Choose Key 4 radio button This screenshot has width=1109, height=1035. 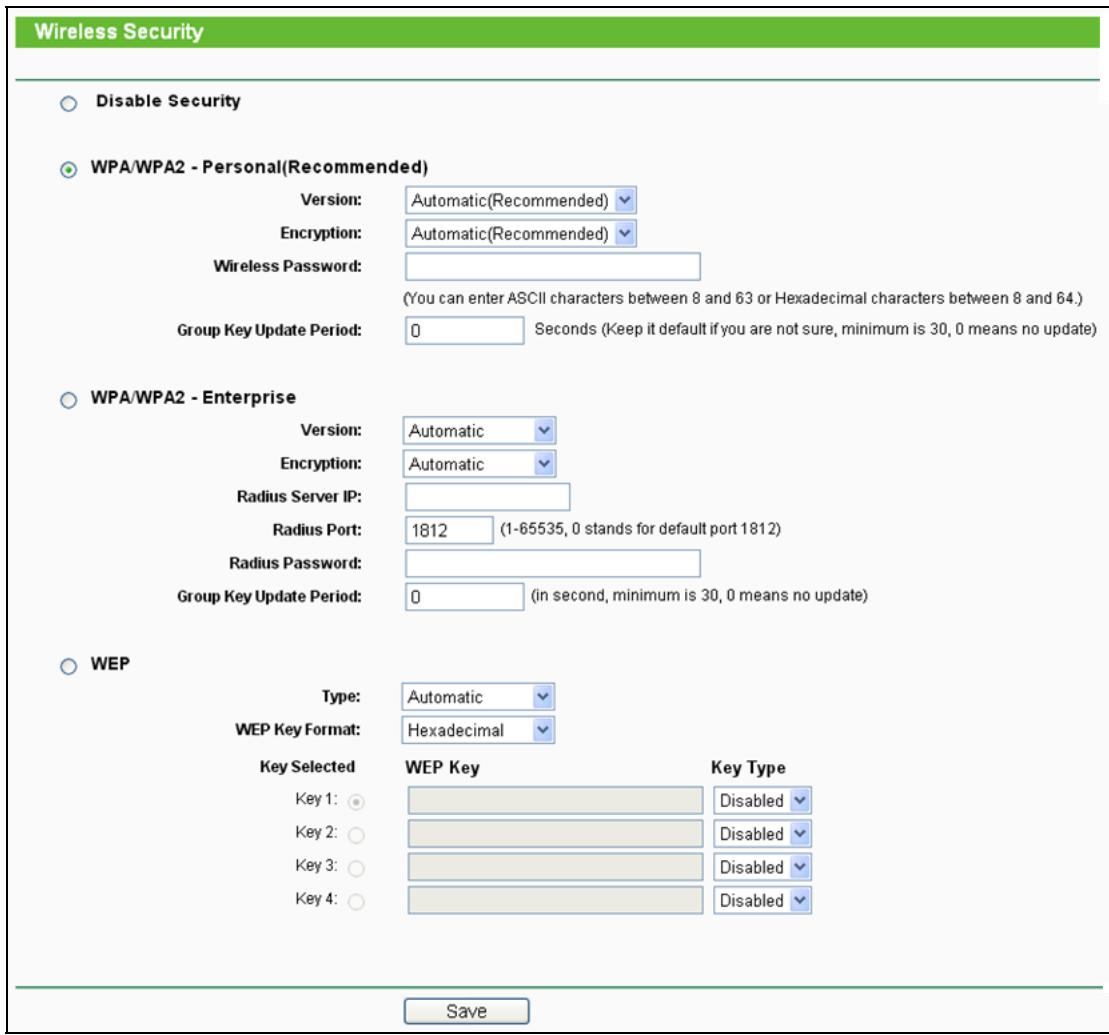pos(356,901)
